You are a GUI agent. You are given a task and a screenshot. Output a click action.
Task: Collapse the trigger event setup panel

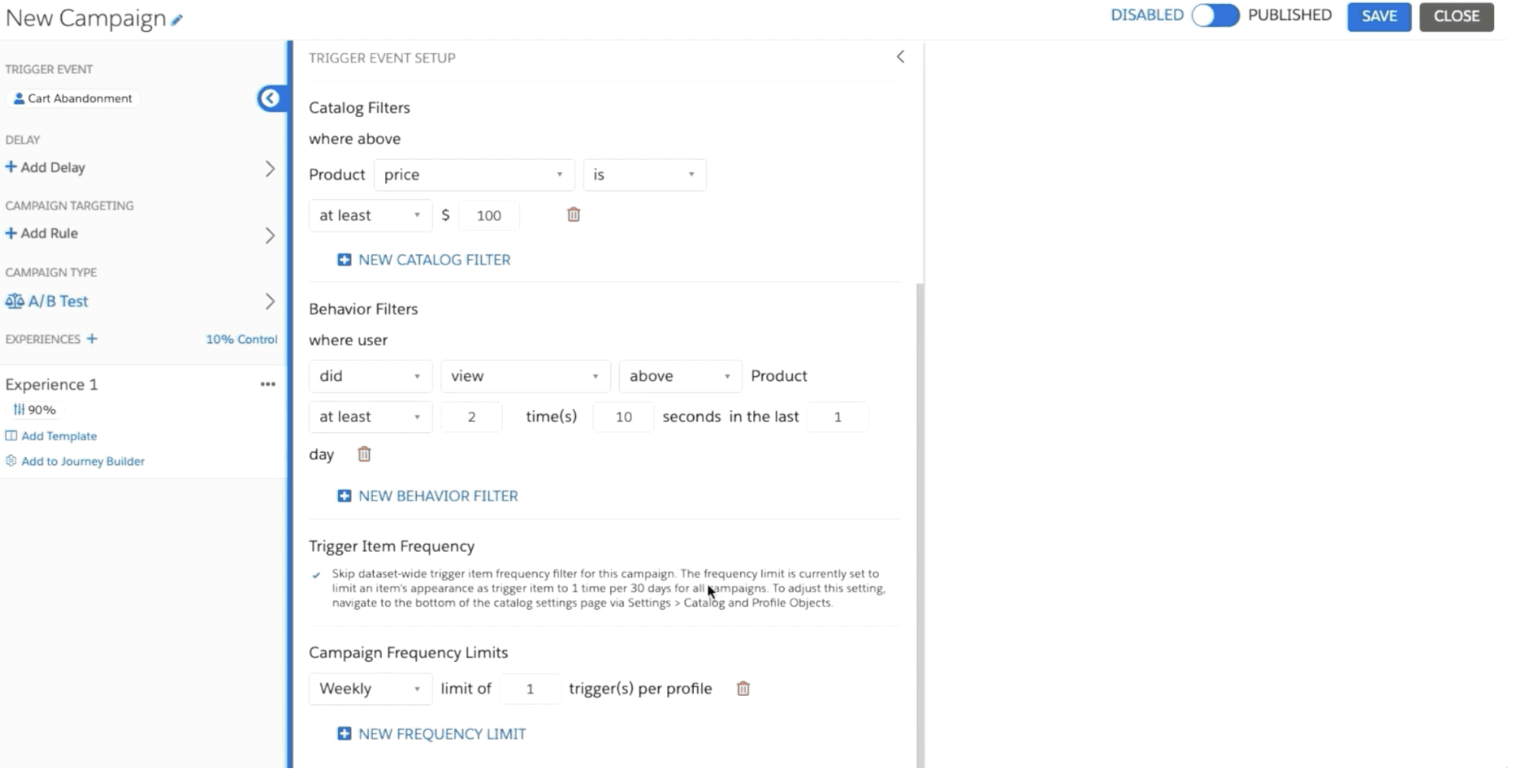900,57
